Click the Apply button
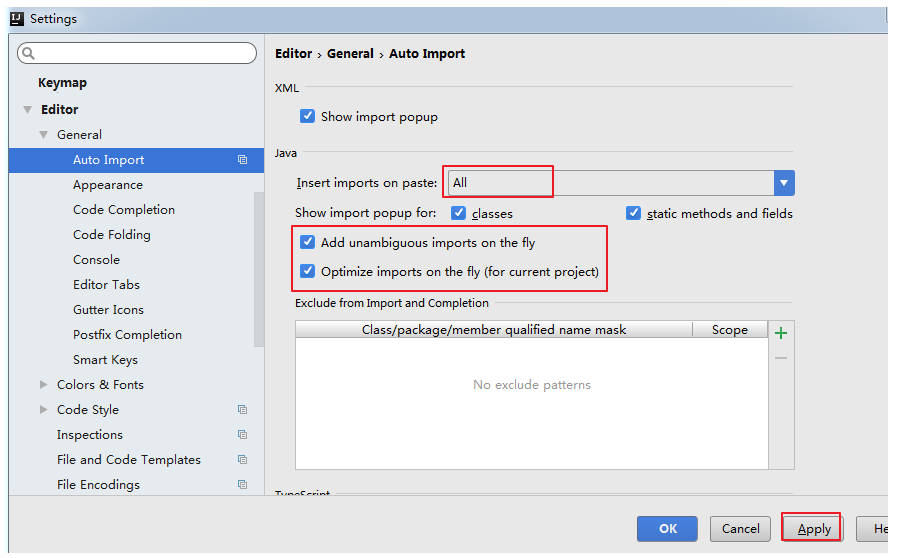Screen dimensions: 897x558 (813, 529)
